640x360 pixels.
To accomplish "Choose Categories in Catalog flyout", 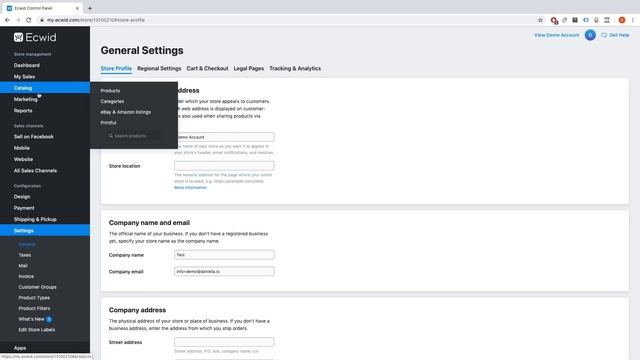I will pos(112,101).
